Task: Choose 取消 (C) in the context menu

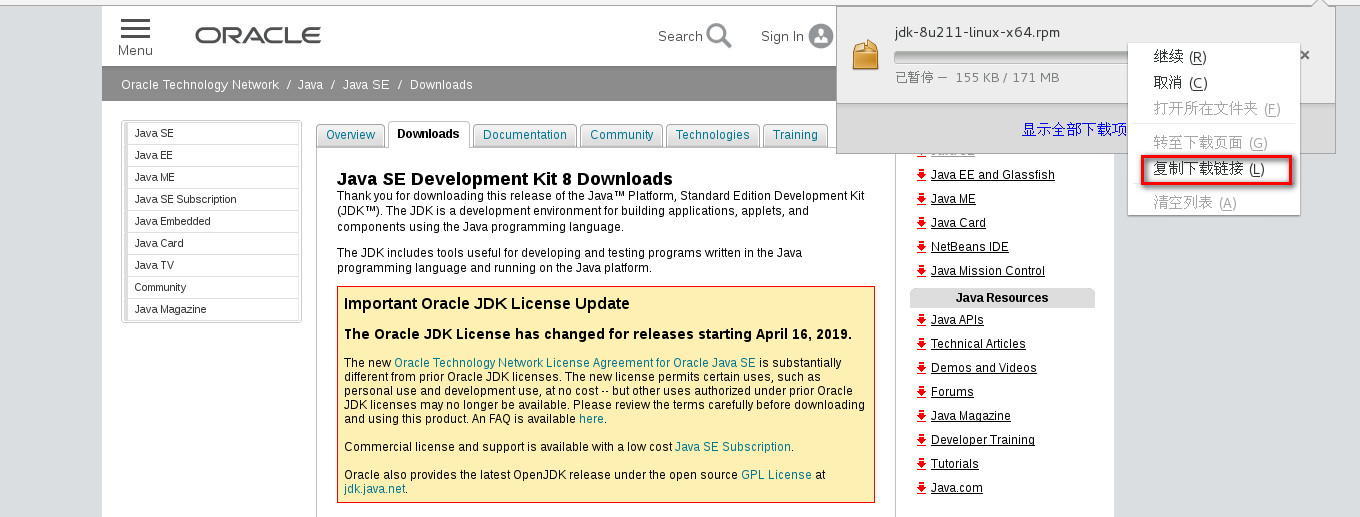Action: click(x=1213, y=83)
